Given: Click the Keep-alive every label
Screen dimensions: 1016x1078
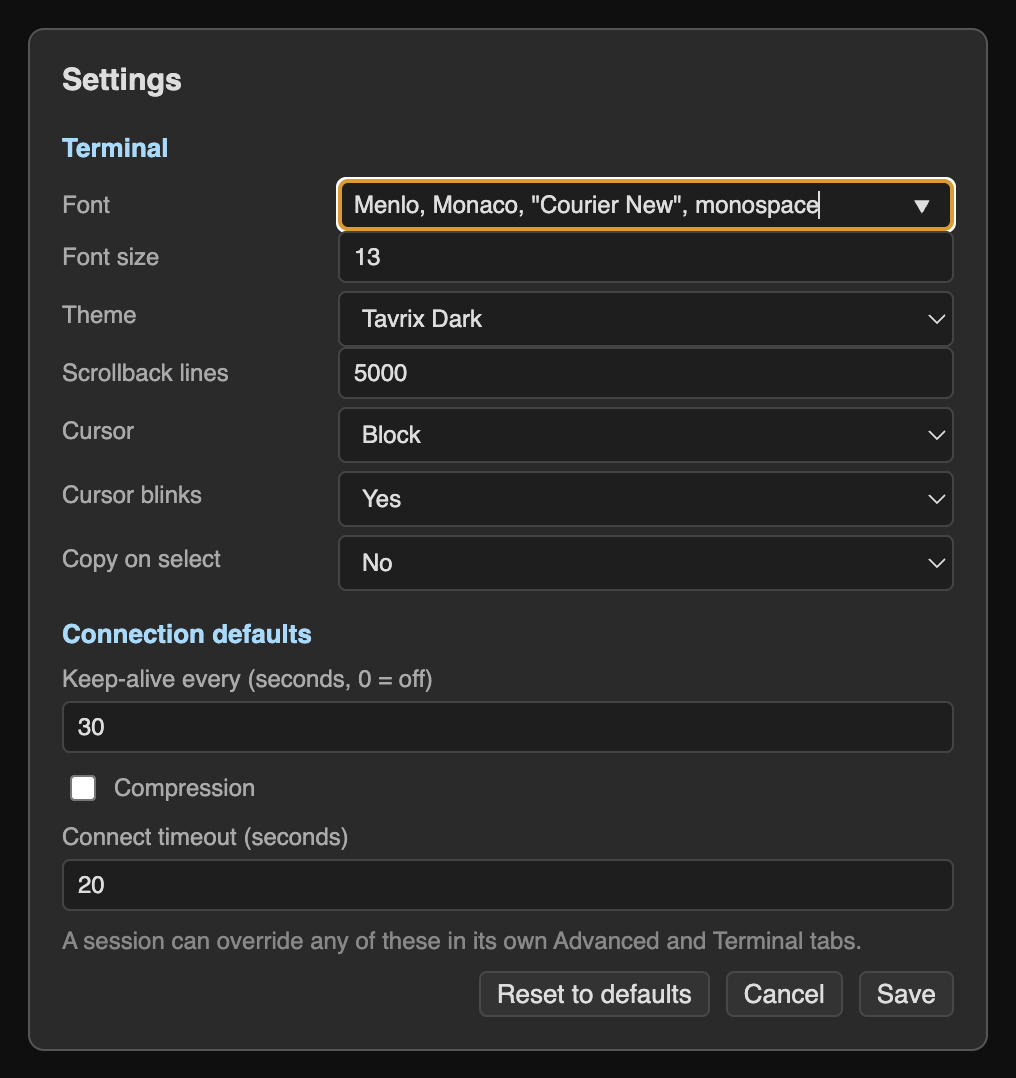Looking at the screenshot, I should tap(247, 679).
